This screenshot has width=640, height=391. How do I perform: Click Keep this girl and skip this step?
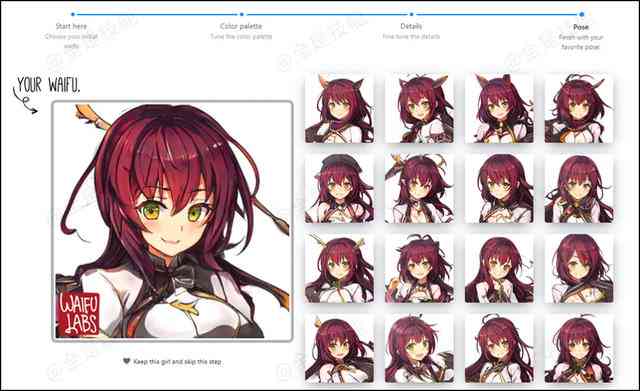177,362
